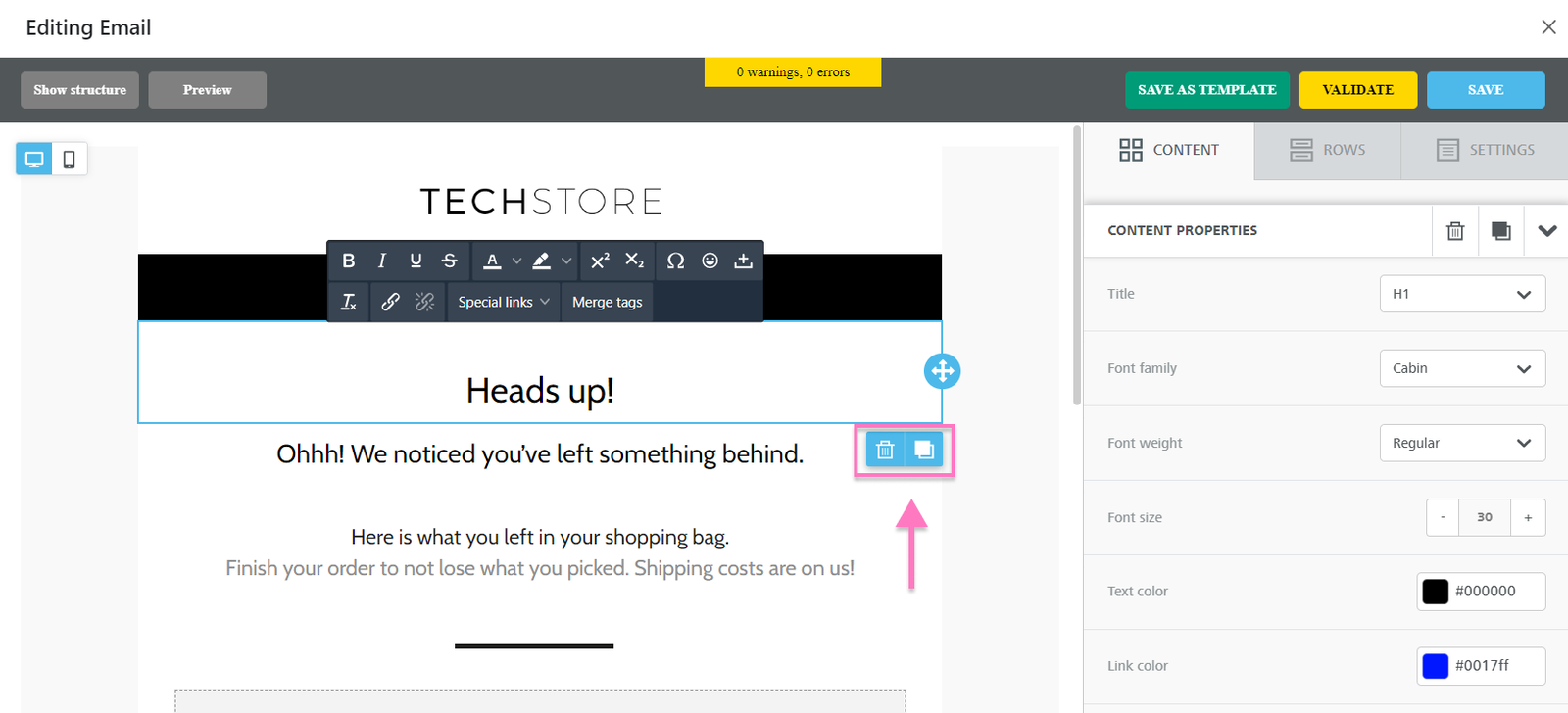Toggle bold text formatting
The height and width of the screenshot is (713, 1568).
[x=348, y=261]
